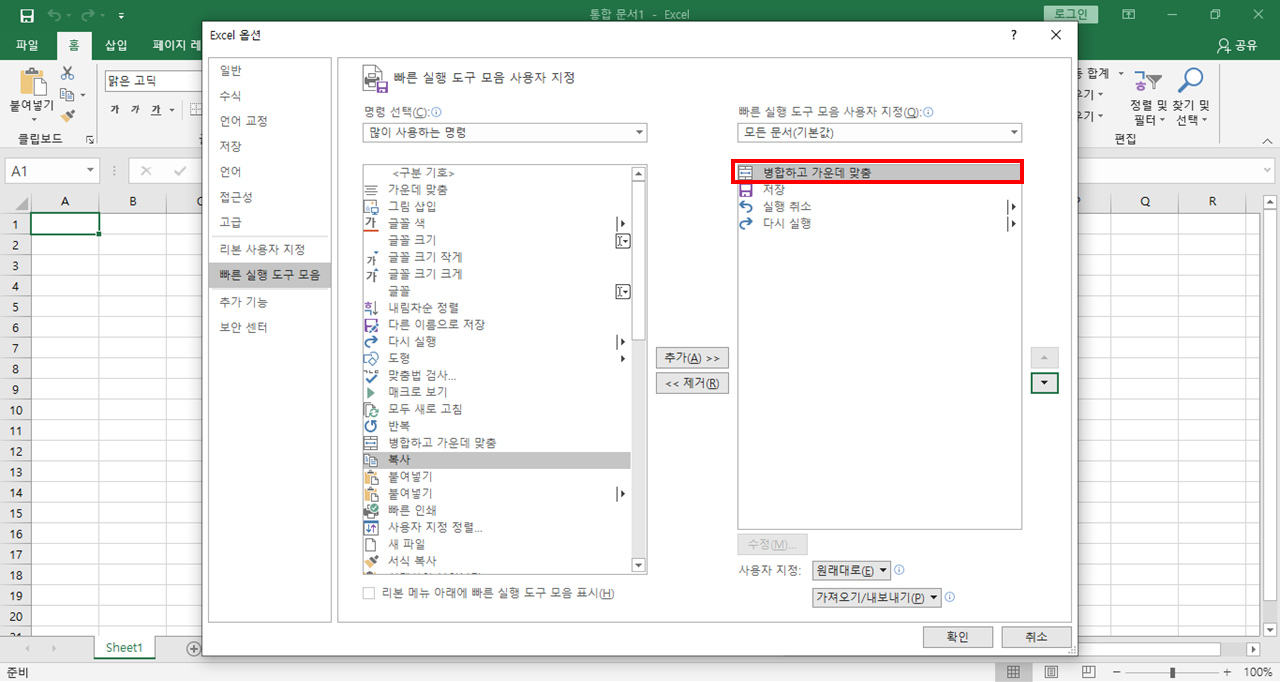Select 사용자 지정 정렬 command
This screenshot has height=682, width=1280.
pyautogui.click(x=496, y=527)
